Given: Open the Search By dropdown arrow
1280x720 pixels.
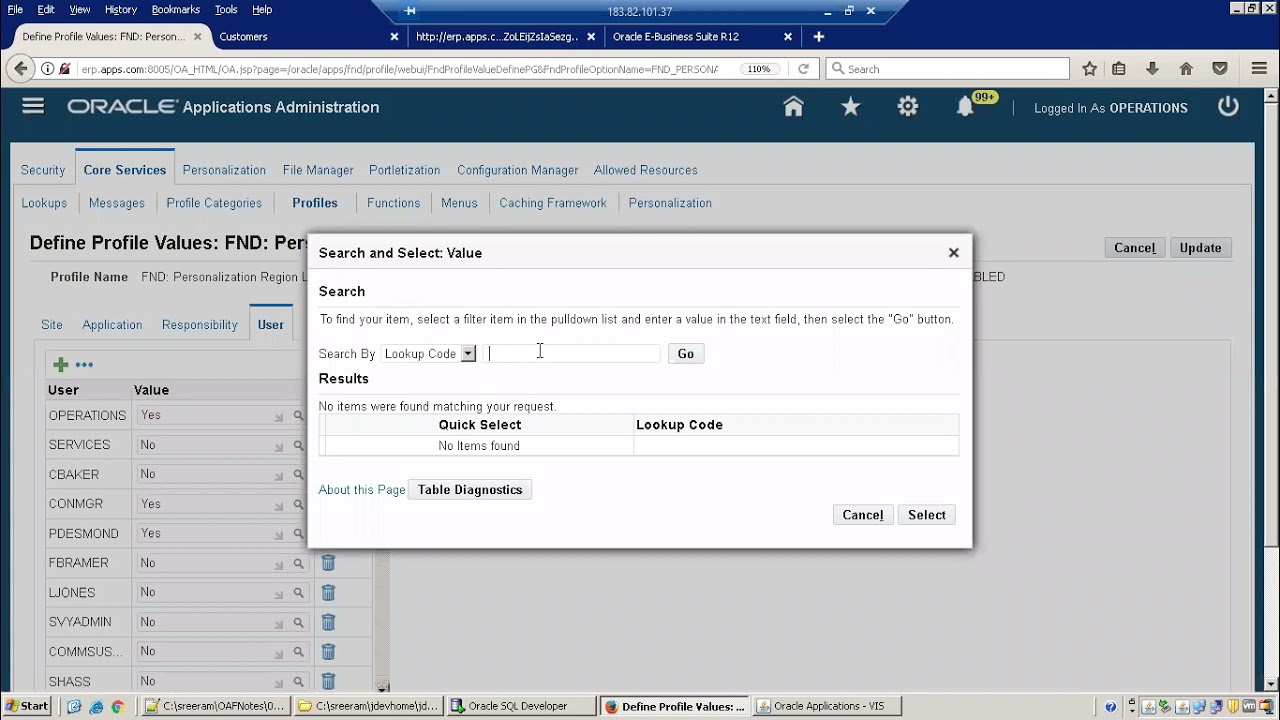Looking at the screenshot, I should [x=468, y=354].
